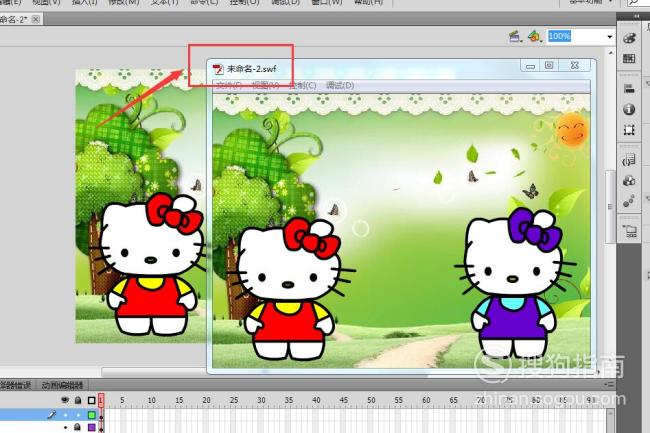
Task: Toggle lock dot of the selected top layer
Action: [x=78, y=414]
